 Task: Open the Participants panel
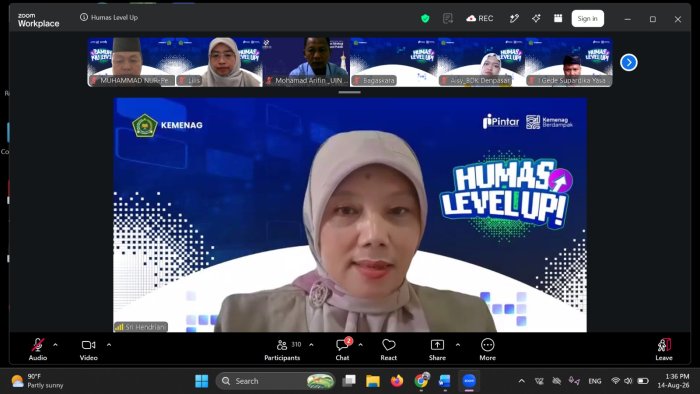click(x=282, y=349)
